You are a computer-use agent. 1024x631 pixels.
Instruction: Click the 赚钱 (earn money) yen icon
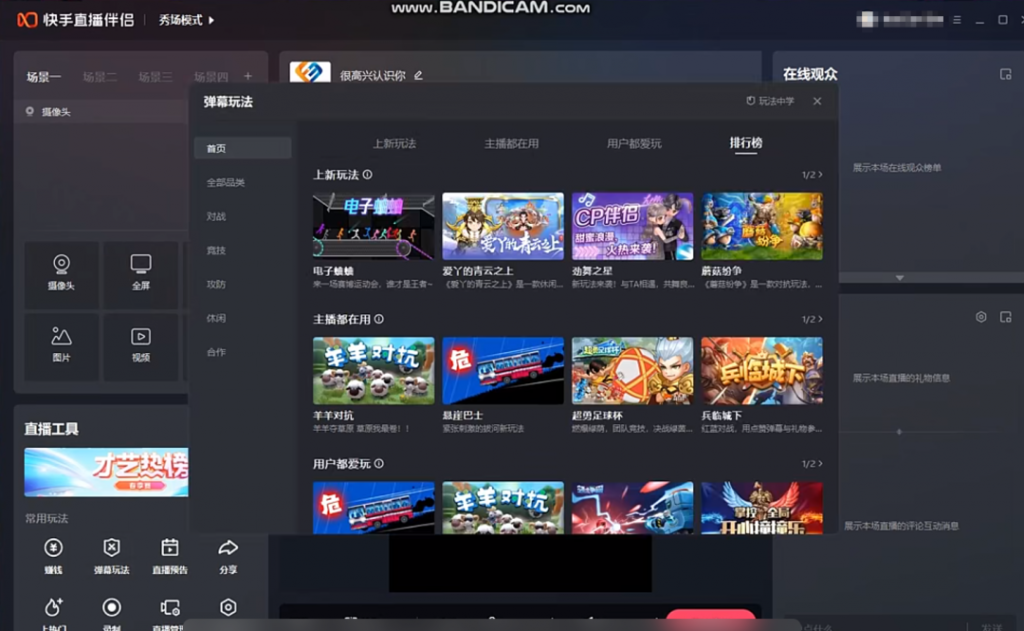click(x=54, y=547)
